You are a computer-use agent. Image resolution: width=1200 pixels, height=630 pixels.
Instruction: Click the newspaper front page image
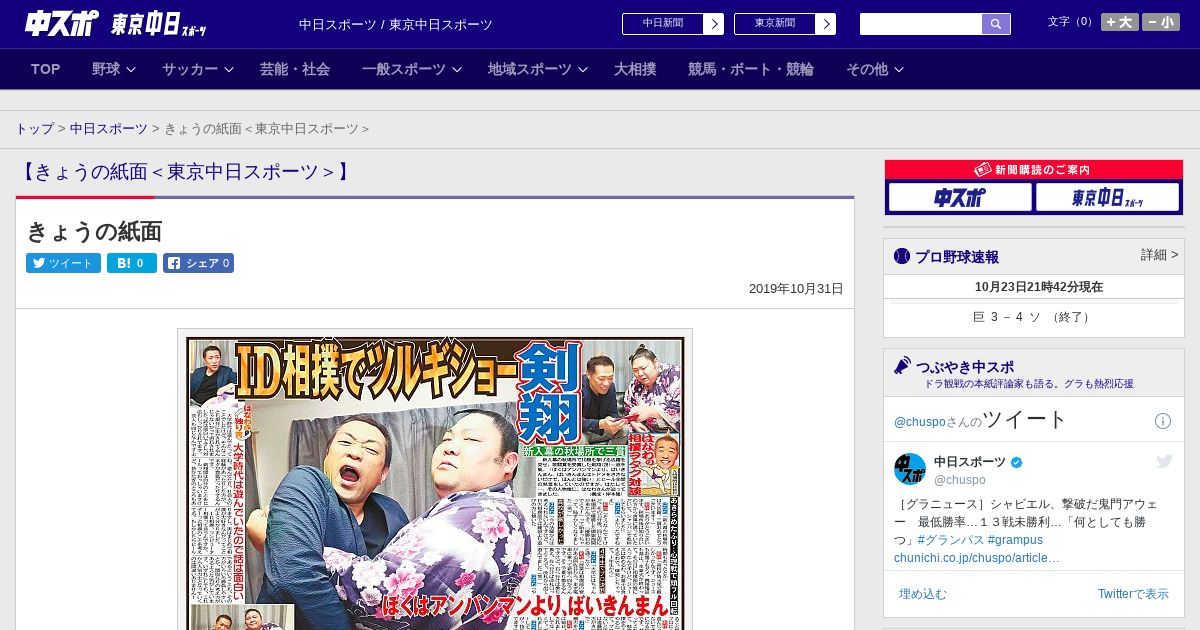tap(435, 483)
